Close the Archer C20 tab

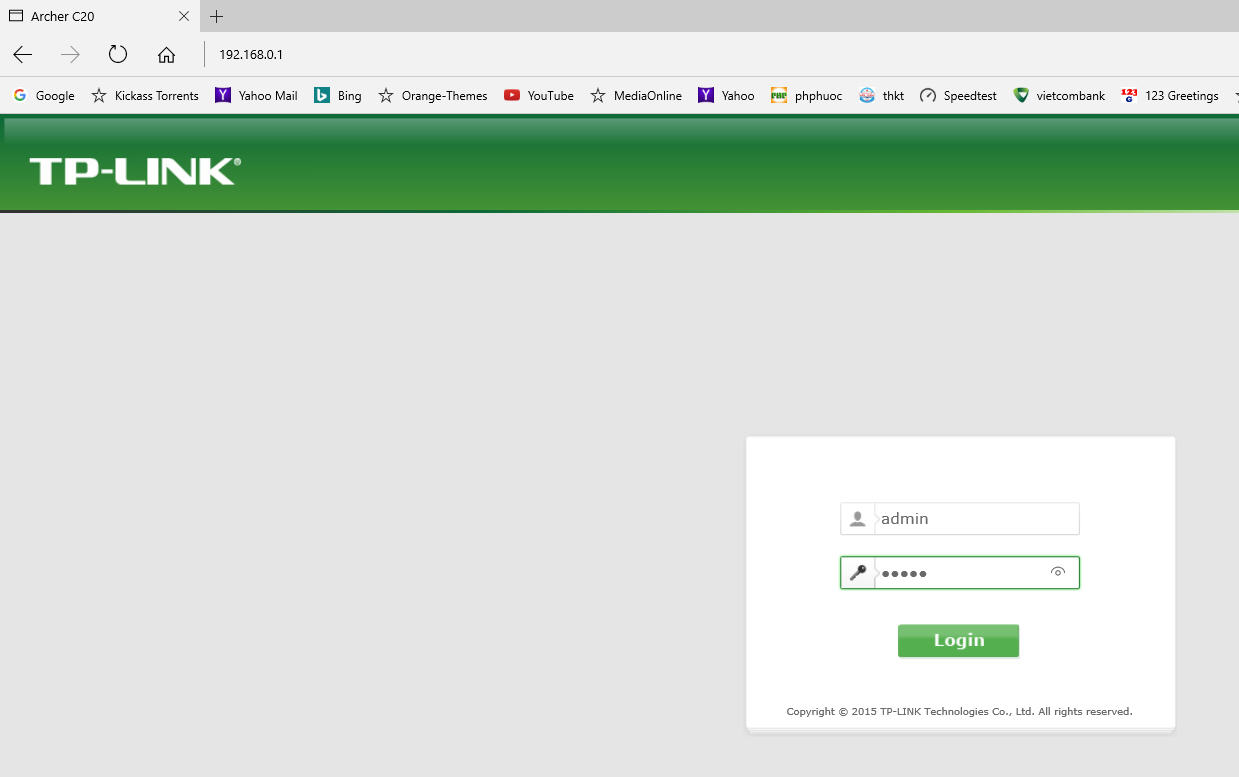pyautogui.click(x=184, y=16)
